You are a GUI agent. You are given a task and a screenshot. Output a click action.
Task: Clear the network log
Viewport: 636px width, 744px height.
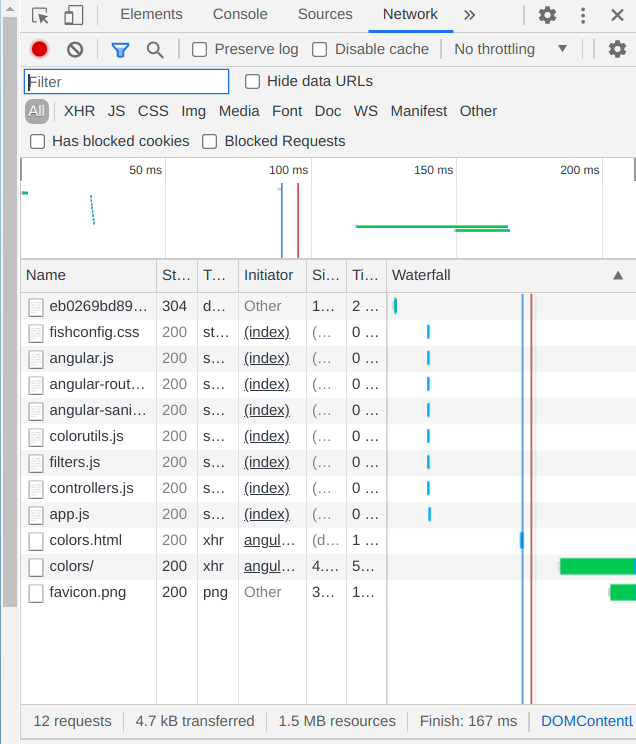pos(75,49)
